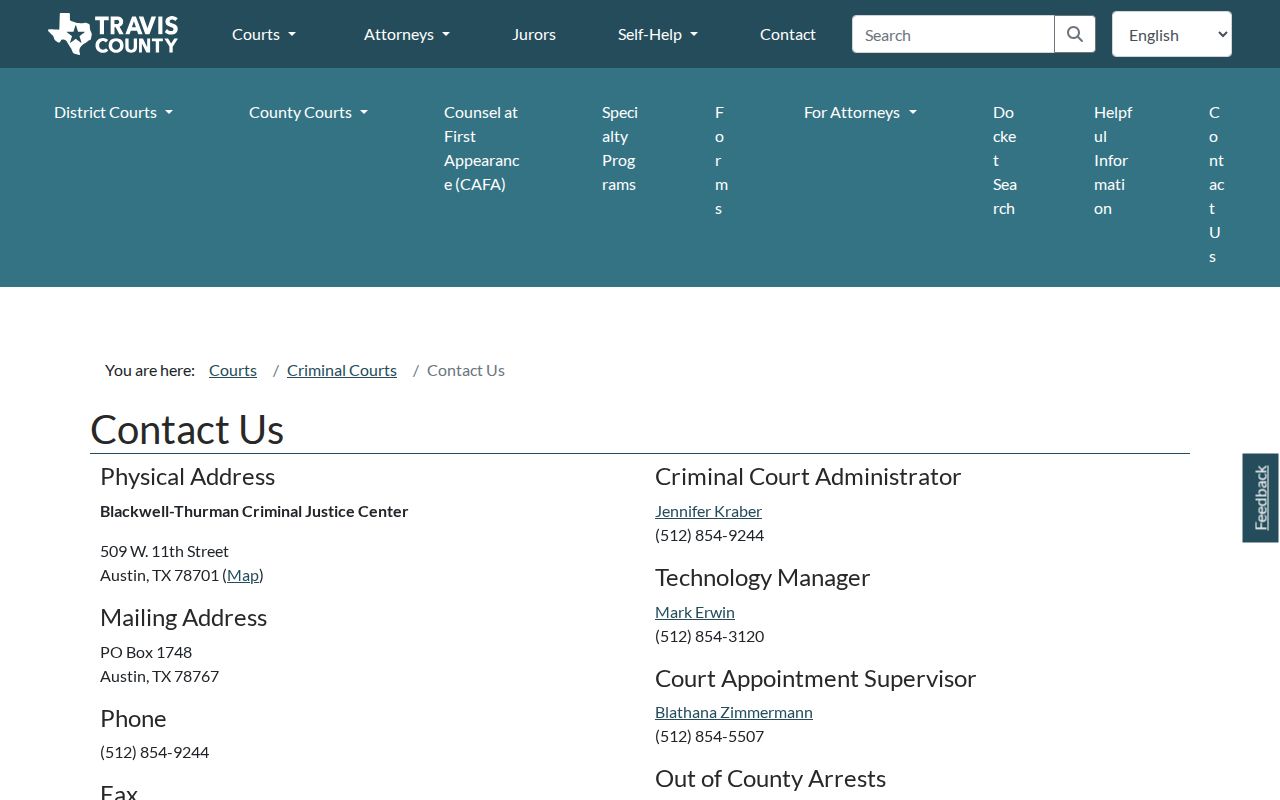Open Docket Search page
Image resolution: width=1280 pixels, height=800 pixels.
click(1005, 160)
